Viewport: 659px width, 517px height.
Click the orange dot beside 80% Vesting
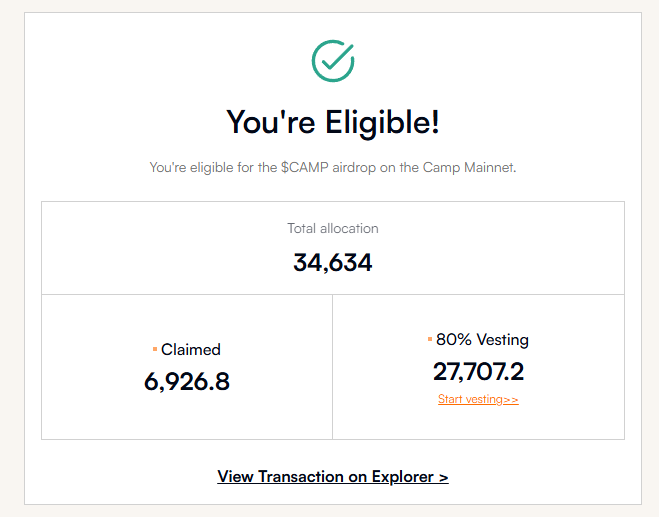430,339
